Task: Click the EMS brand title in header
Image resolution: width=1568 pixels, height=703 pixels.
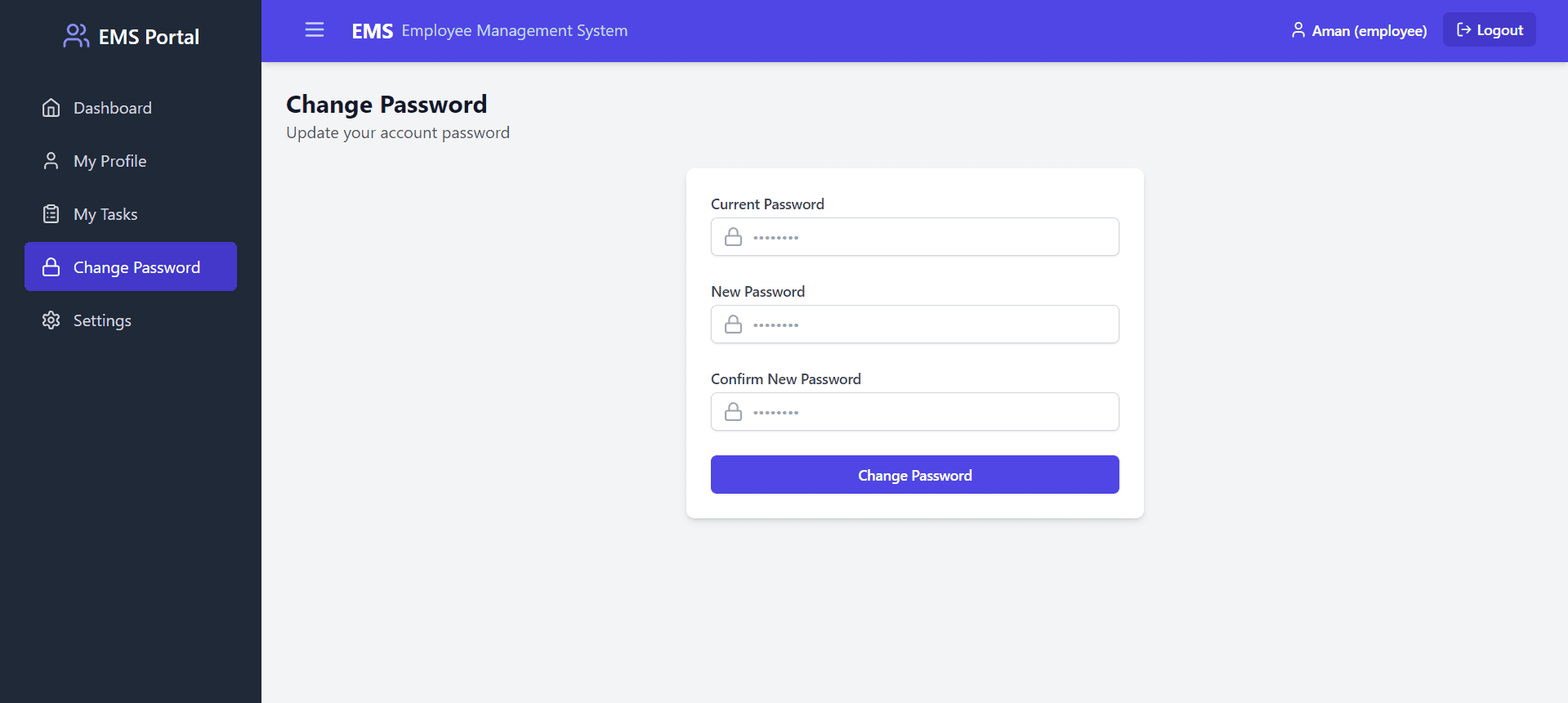Action: (373, 31)
